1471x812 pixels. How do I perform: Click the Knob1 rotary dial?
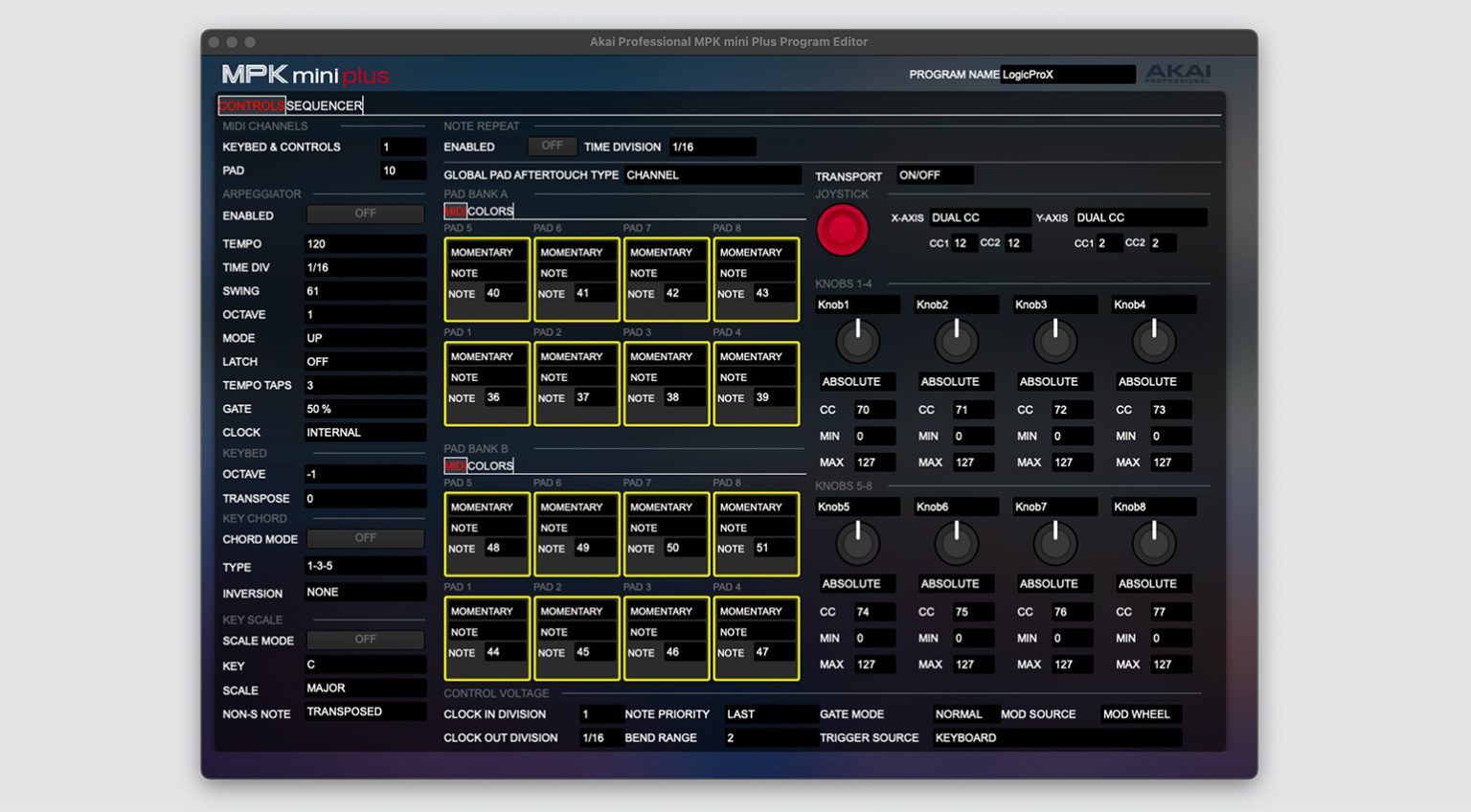point(857,341)
